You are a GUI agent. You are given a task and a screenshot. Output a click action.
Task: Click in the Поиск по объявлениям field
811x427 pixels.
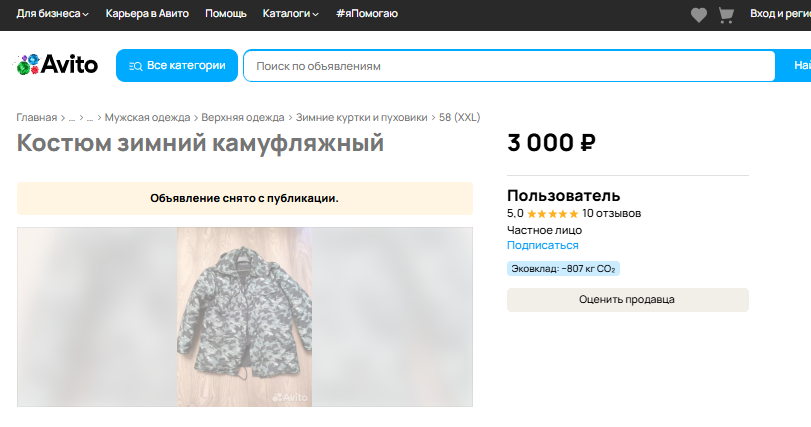(508, 66)
